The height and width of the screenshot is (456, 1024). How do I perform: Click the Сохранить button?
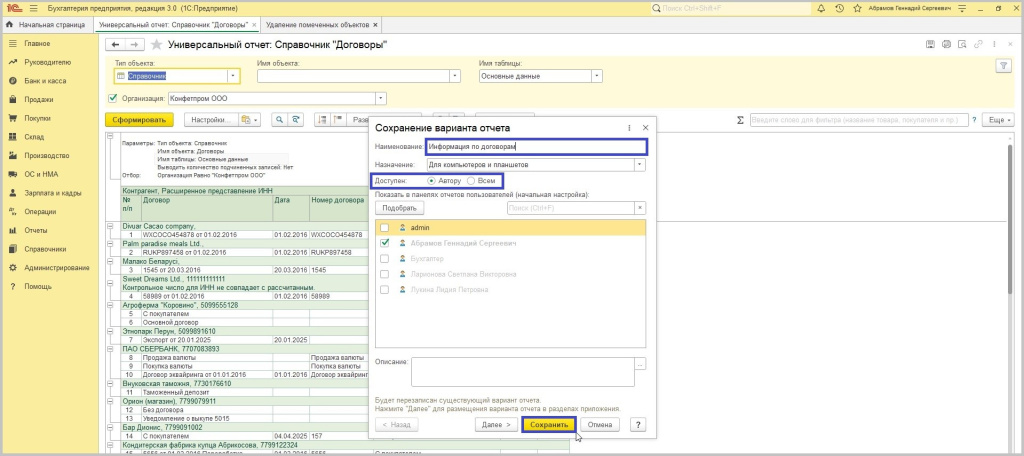click(x=549, y=424)
